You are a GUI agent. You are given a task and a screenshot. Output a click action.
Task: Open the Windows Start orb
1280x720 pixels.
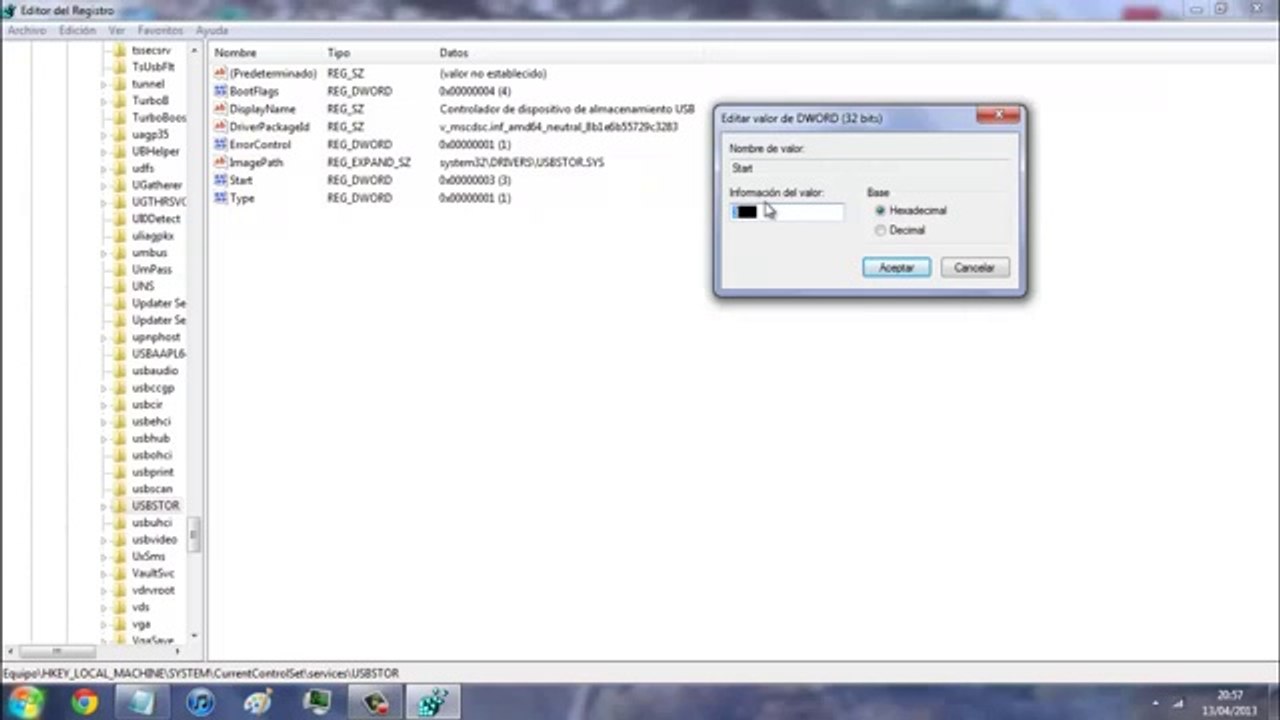pyautogui.click(x=27, y=702)
